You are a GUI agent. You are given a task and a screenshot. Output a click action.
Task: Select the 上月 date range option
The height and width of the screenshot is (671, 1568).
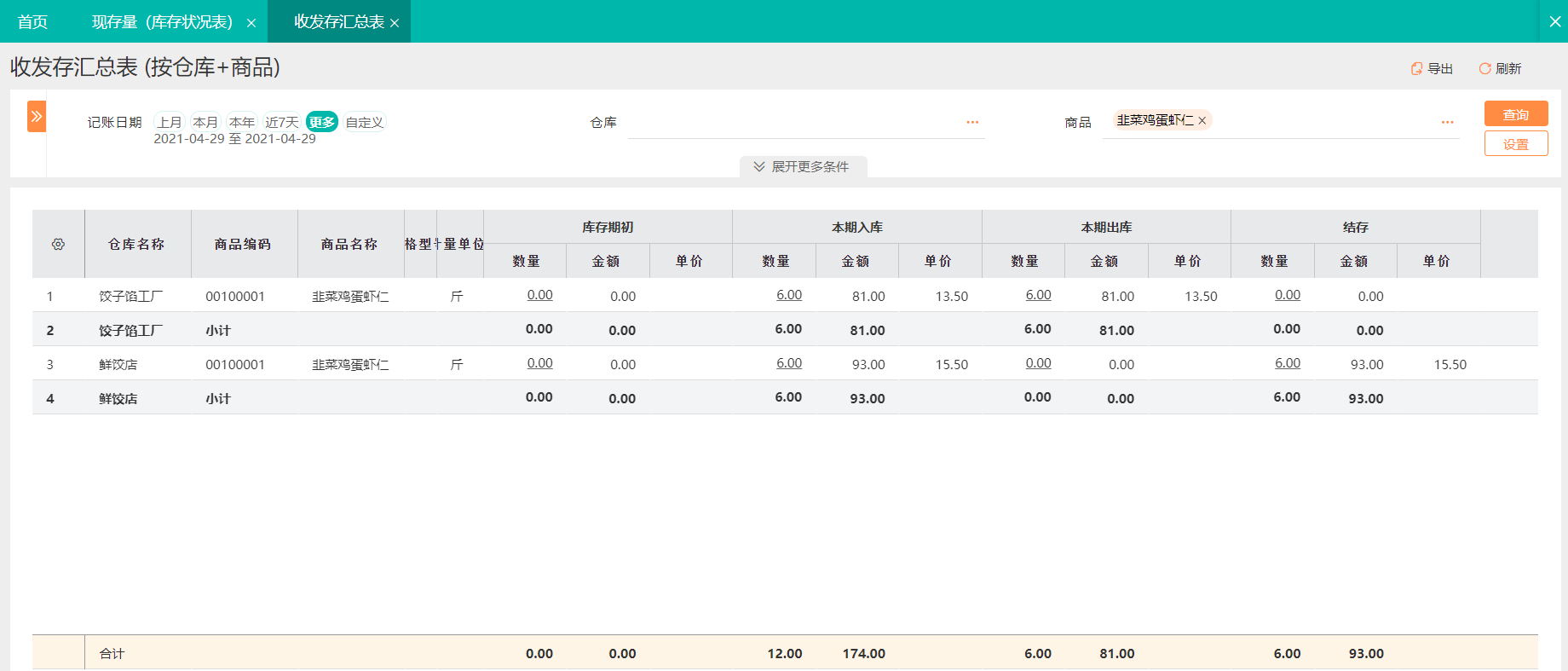[x=170, y=122]
